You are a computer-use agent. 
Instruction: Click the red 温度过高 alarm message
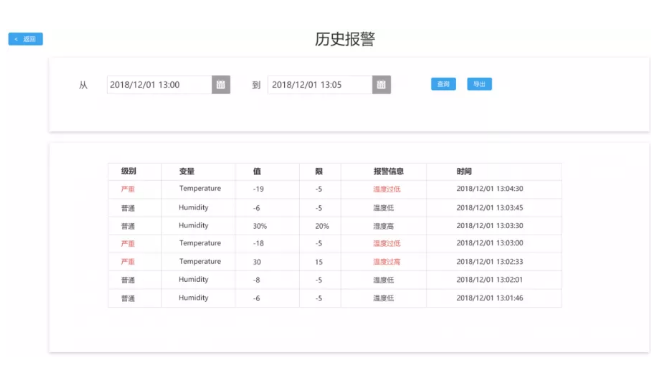(x=387, y=262)
